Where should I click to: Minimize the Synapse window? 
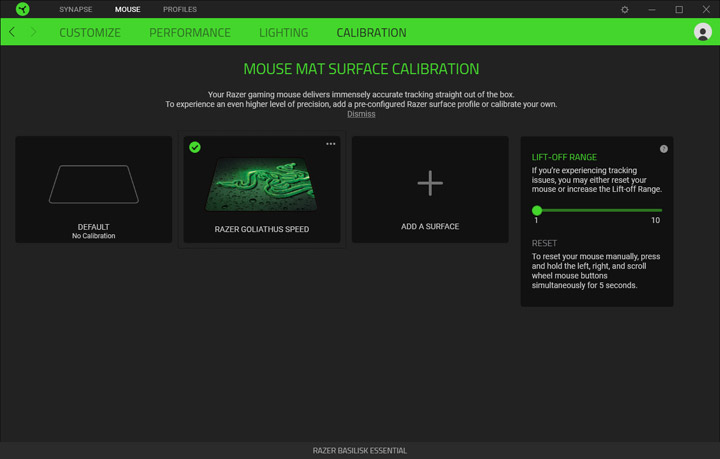coord(652,9)
